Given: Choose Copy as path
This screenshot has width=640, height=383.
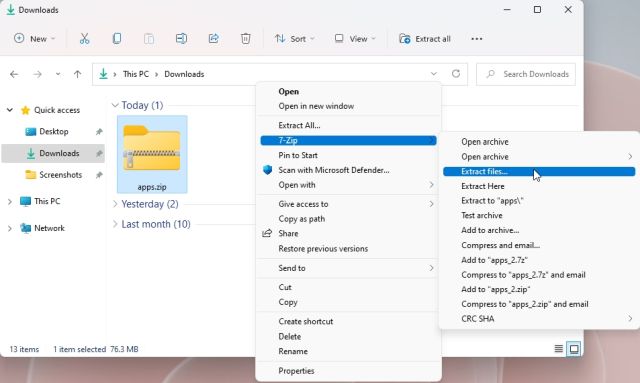Looking at the screenshot, I should [x=302, y=219].
